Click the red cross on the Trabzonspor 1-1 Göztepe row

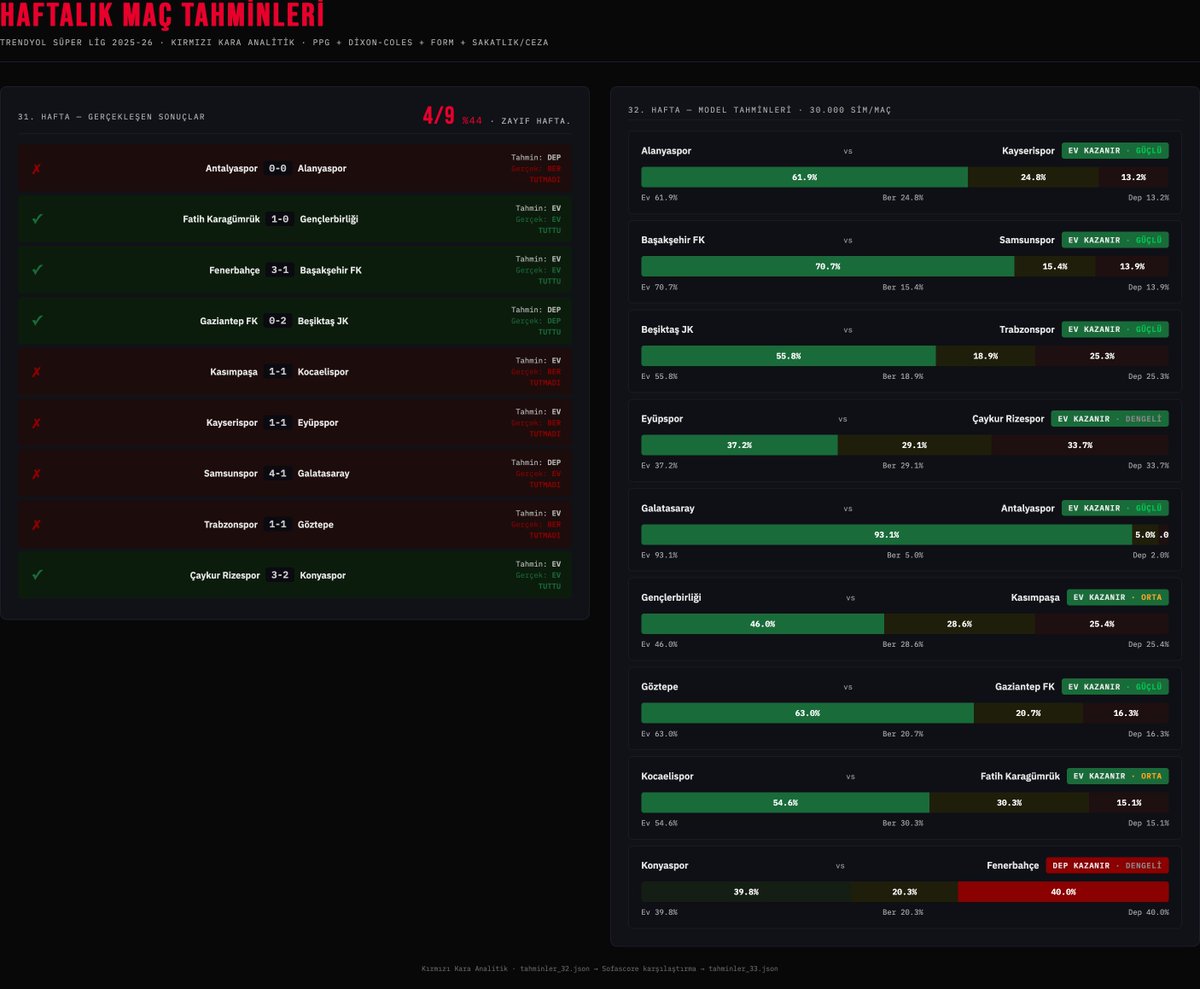pyautogui.click(x=37, y=525)
